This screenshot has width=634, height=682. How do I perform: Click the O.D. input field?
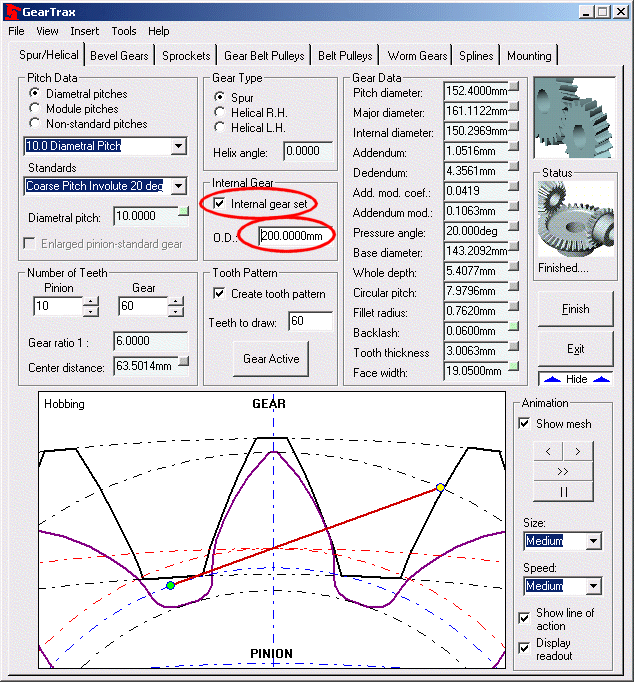pos(294,236)
